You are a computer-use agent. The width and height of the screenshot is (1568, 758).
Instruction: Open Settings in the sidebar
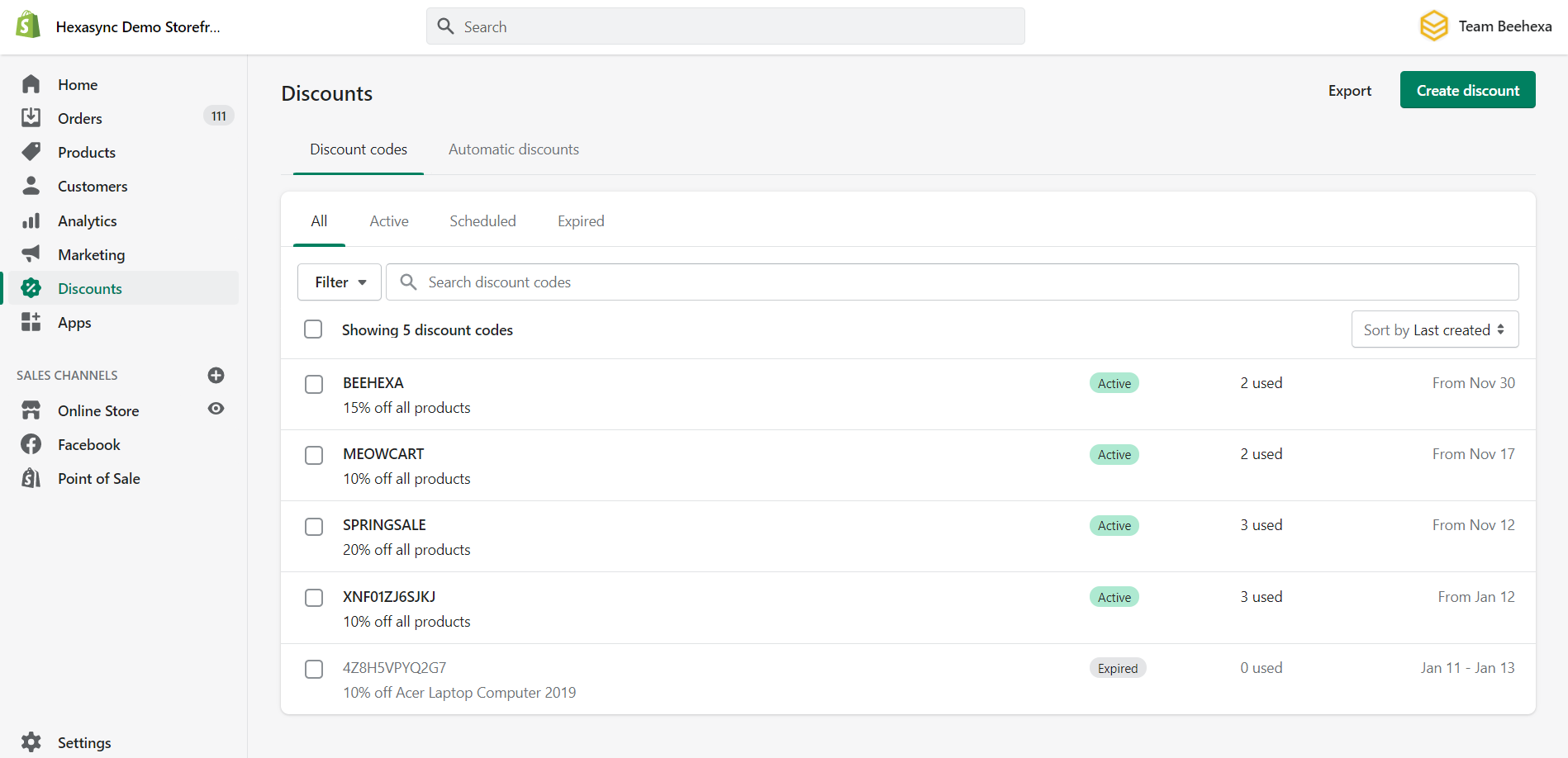point(84,743)
